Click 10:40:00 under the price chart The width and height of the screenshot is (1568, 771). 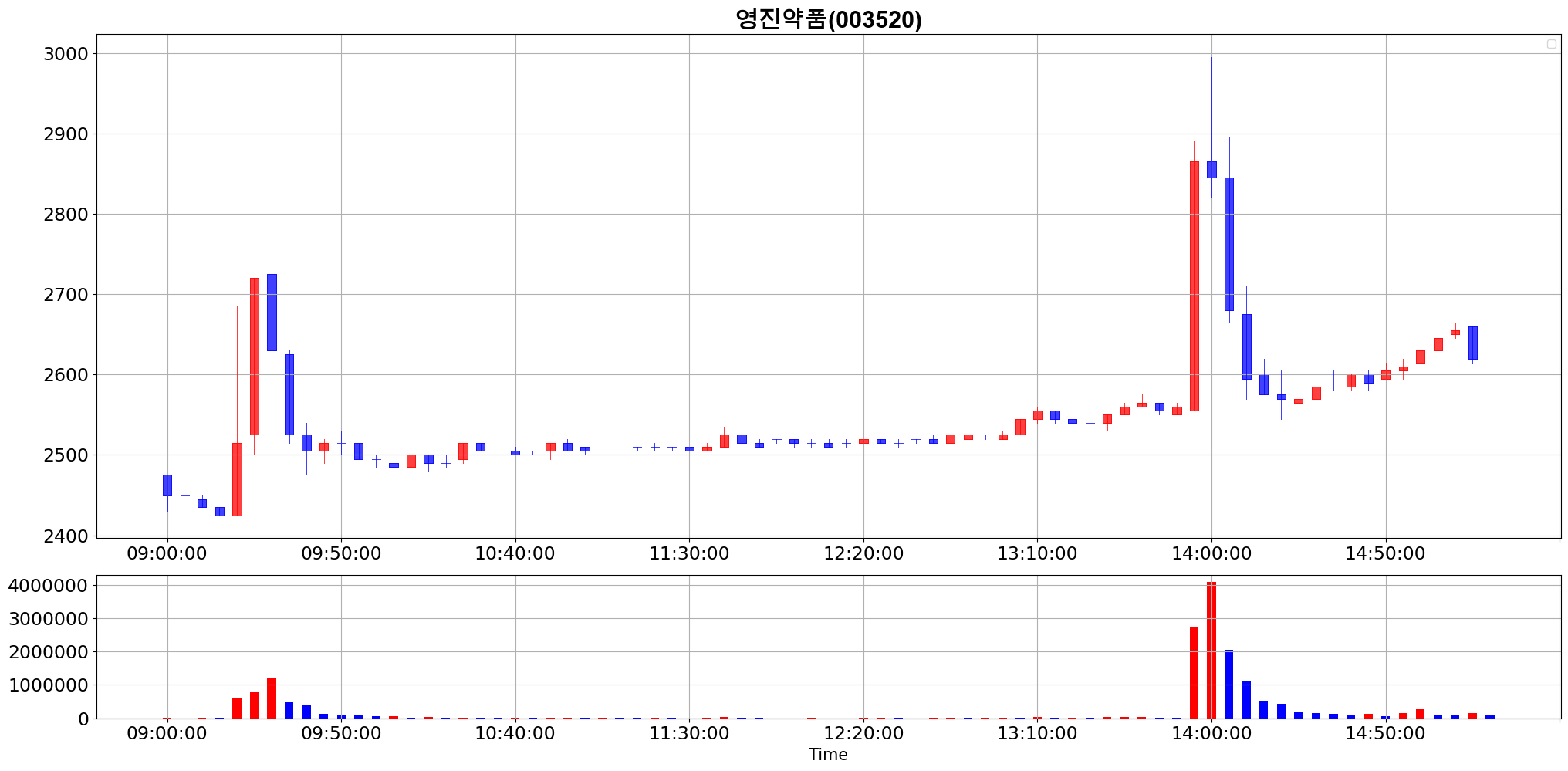pyautogui.click(x=515, y=553)
